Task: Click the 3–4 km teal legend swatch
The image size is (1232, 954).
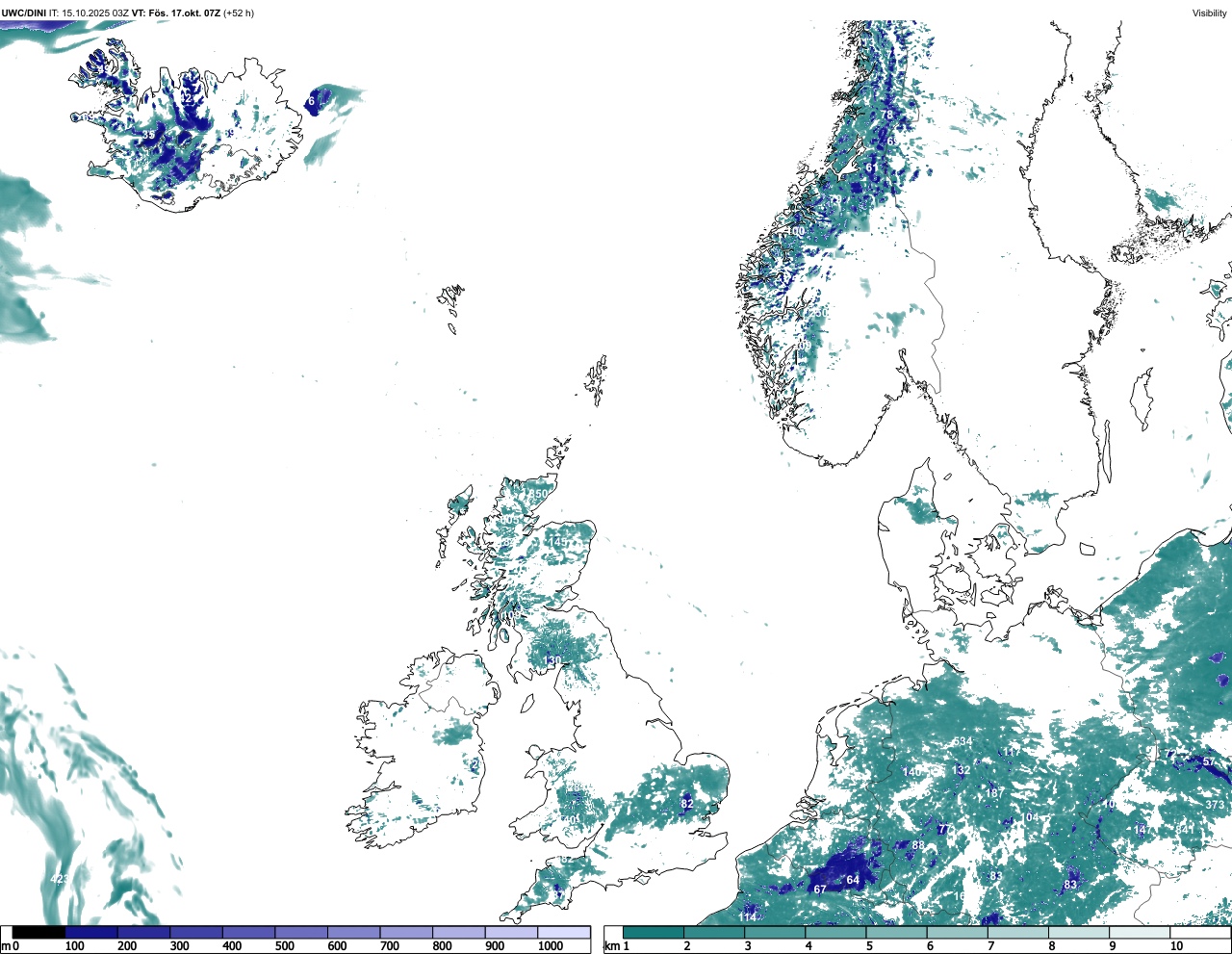Action: 776,932
